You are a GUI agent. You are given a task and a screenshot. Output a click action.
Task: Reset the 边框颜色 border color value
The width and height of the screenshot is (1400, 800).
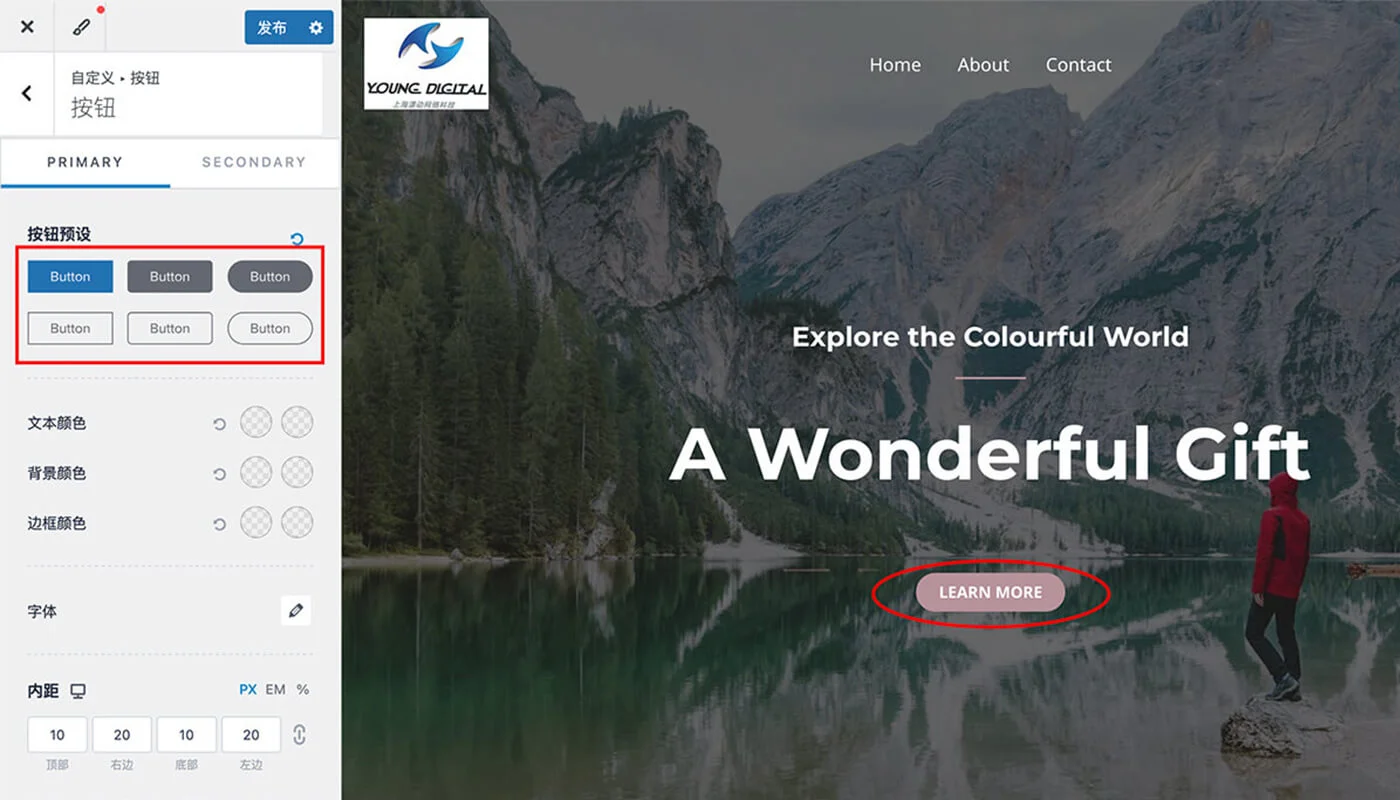pos(219,524)
